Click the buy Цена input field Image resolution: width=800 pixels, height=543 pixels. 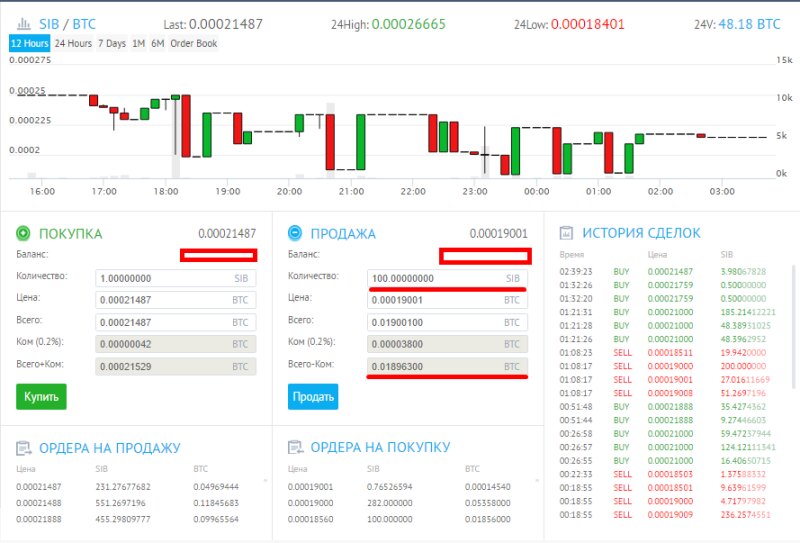(175, 300)
